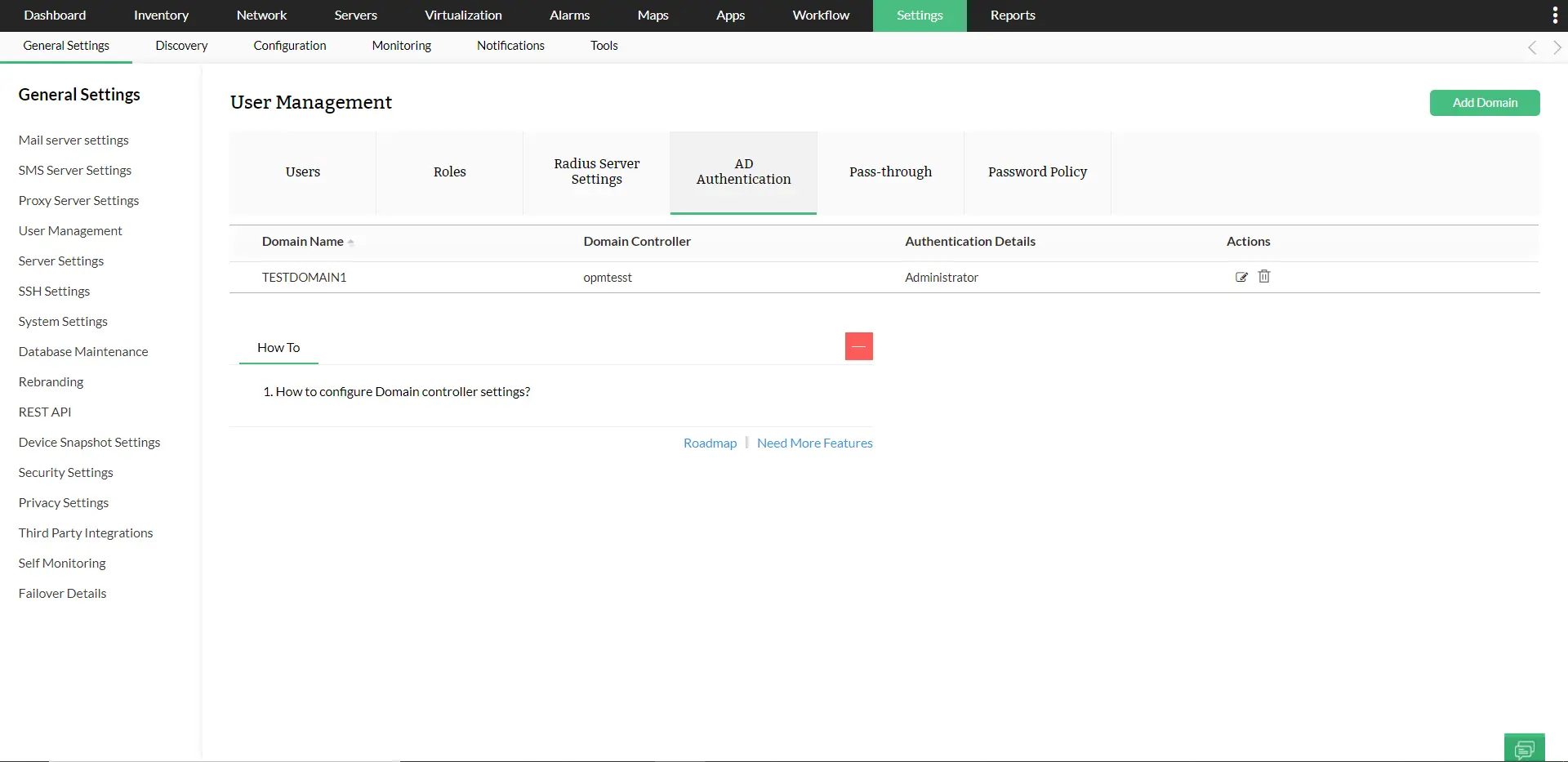Open Security Settings in sidebar
The width and height of the screenshot is (1568, 762).
66,473
